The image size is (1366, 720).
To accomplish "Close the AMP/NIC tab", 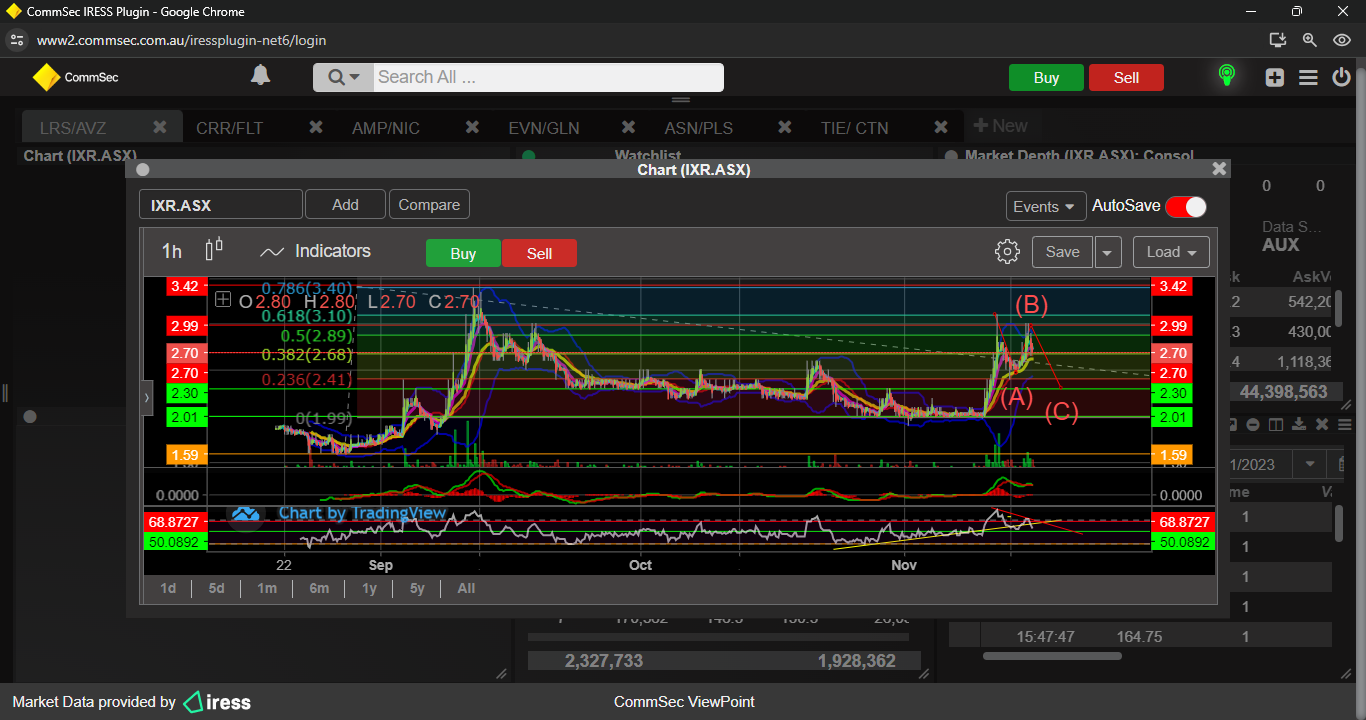I will click(x=473, y=127).
